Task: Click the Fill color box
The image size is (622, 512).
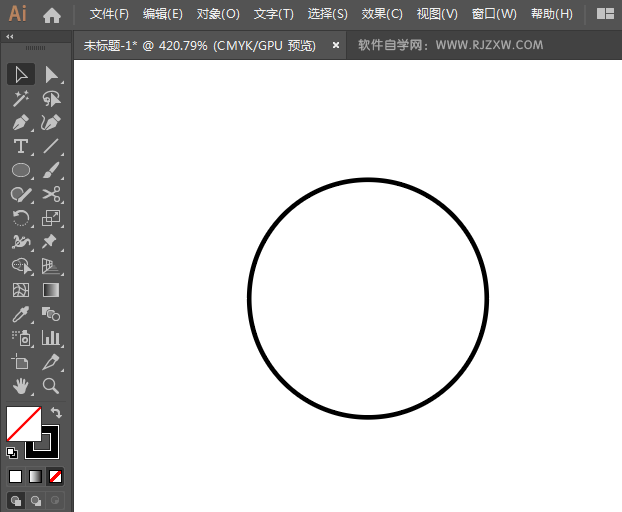Action: click(x=24, y=424)
